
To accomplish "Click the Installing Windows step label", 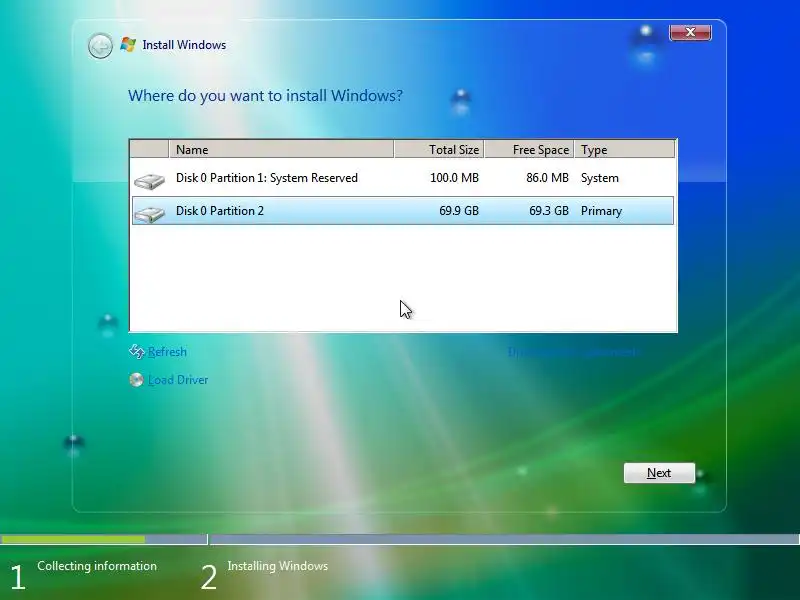I will click(x=278, y=566).
